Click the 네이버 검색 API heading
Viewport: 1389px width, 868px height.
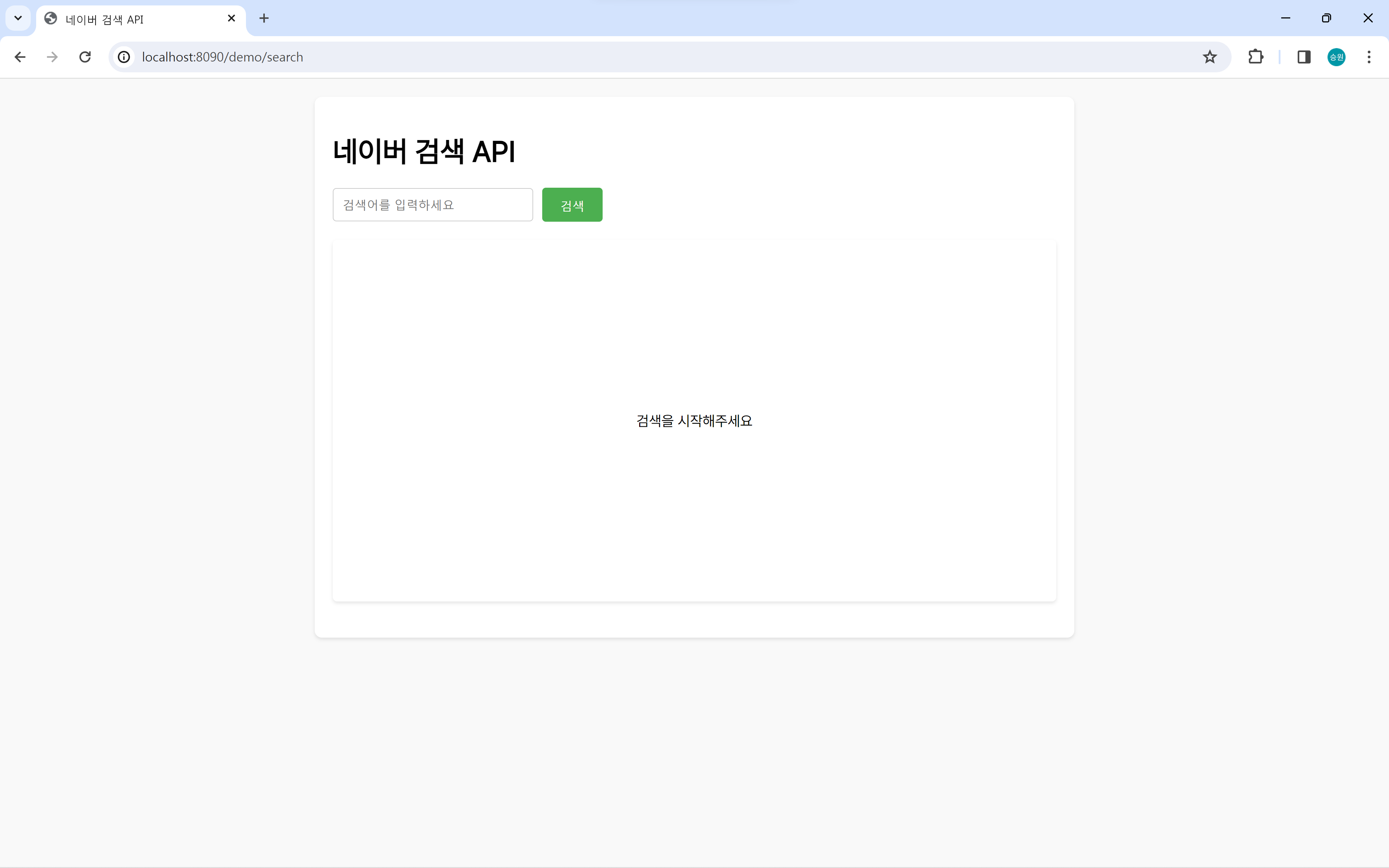tap(424, 152)
